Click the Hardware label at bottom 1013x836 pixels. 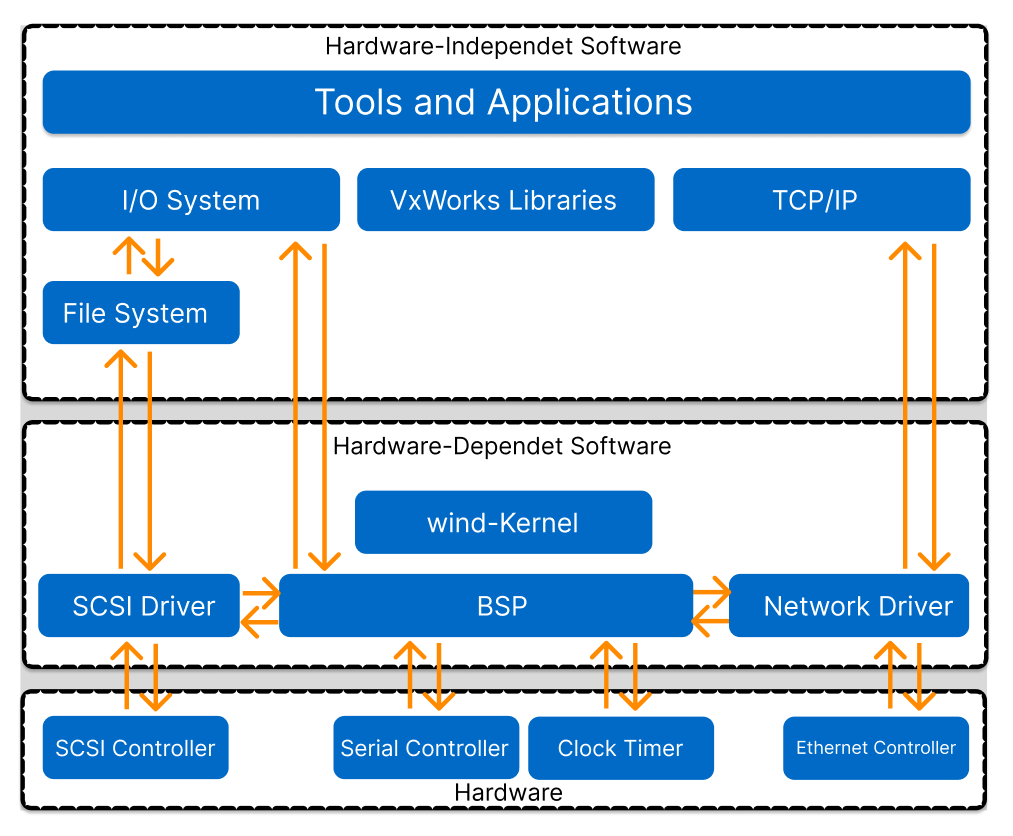pos(506,792)
